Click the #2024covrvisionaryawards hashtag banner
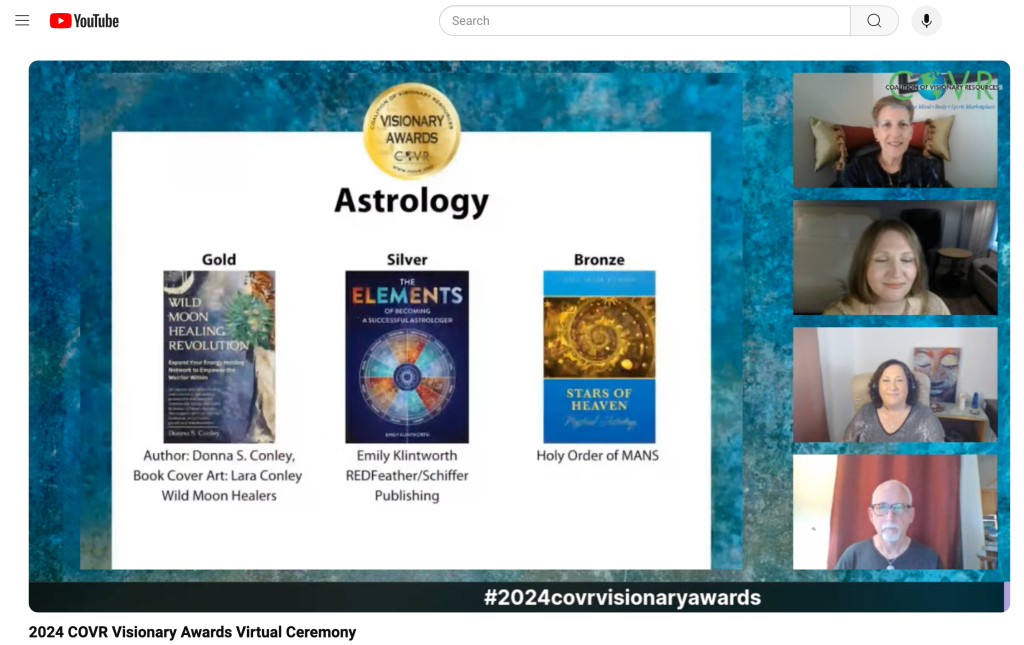 click(x=622, y=598)
